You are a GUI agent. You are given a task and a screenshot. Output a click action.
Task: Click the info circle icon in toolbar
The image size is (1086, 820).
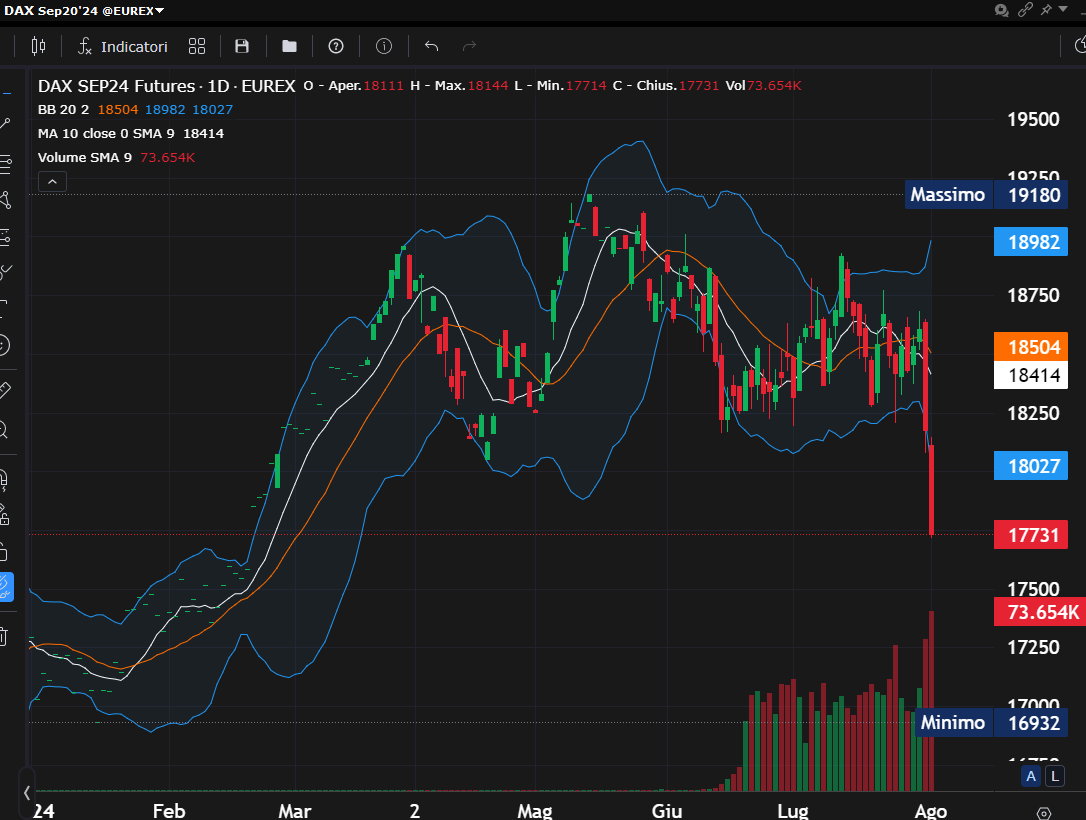point(384,46)
